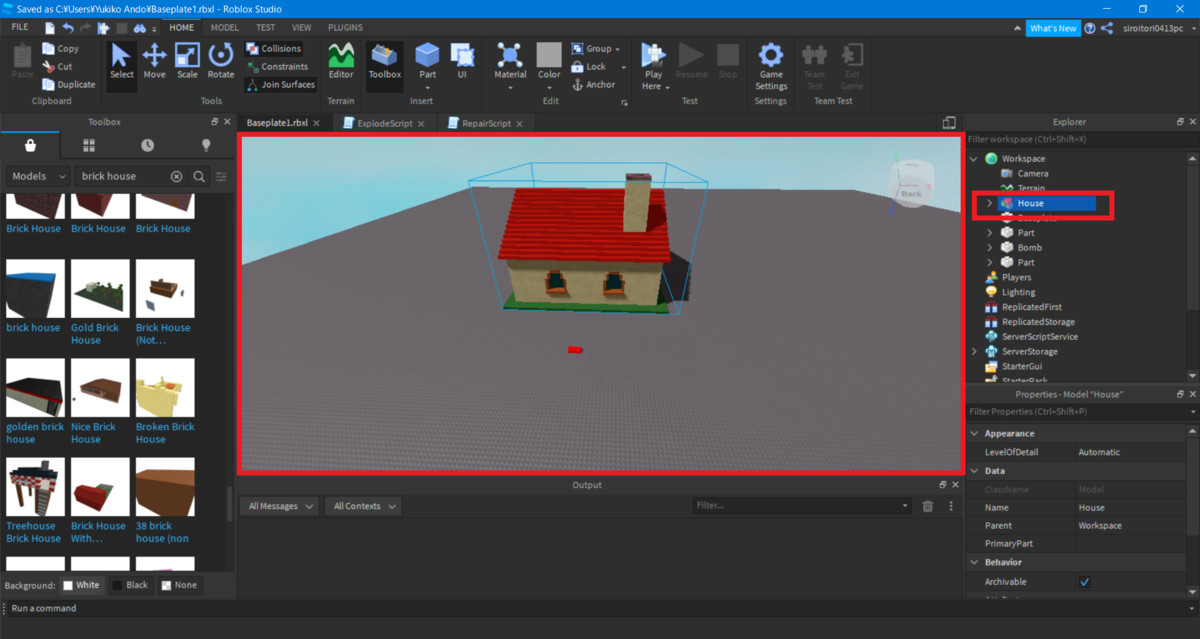Click the Copy icon
The width and height of the screenshot is (1200, 639).
pos(49,48)
